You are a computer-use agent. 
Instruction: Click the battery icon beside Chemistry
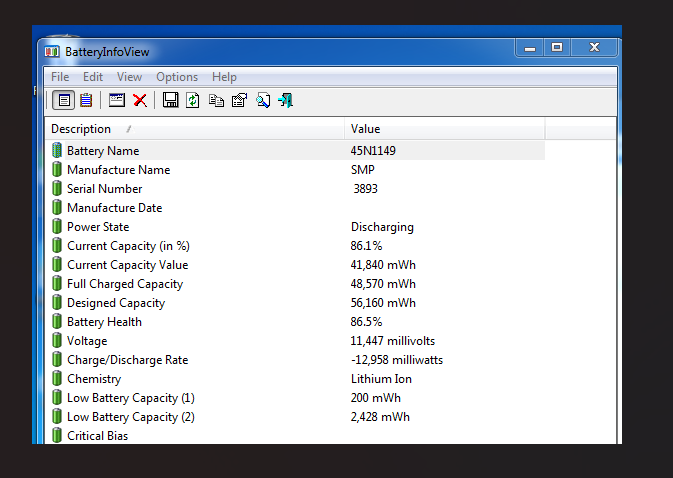point(57,378)
